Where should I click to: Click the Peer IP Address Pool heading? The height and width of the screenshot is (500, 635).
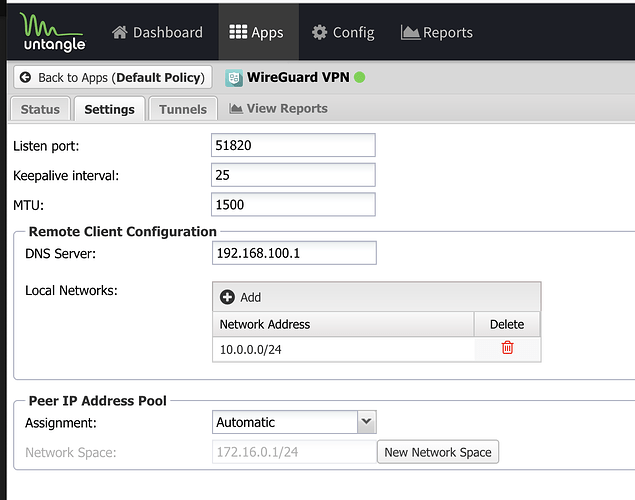(98, 401)
